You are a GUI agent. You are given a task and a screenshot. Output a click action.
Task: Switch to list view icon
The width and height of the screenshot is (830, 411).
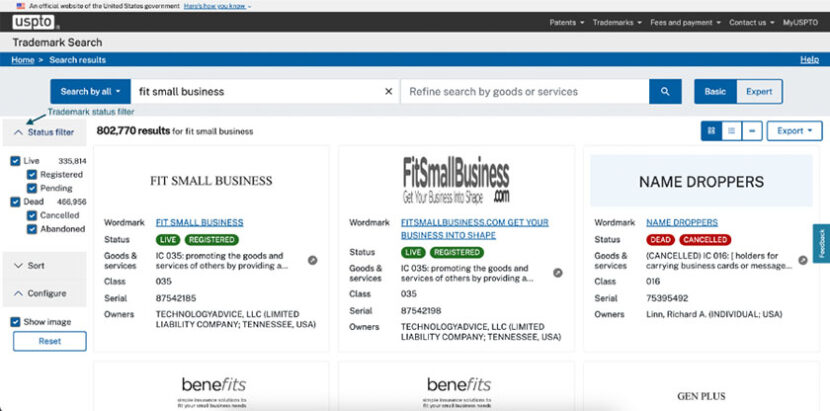coord(732,131)
